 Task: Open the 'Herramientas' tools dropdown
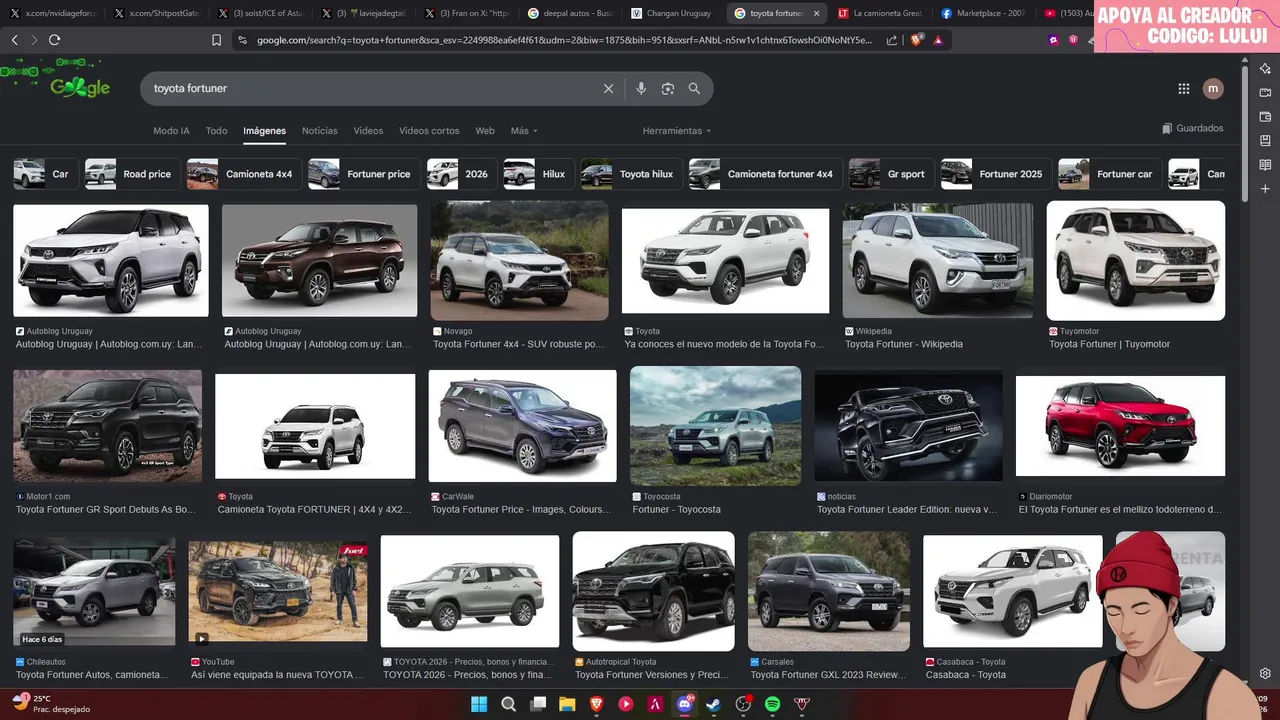pyautogui.click(x=677, y=131)
